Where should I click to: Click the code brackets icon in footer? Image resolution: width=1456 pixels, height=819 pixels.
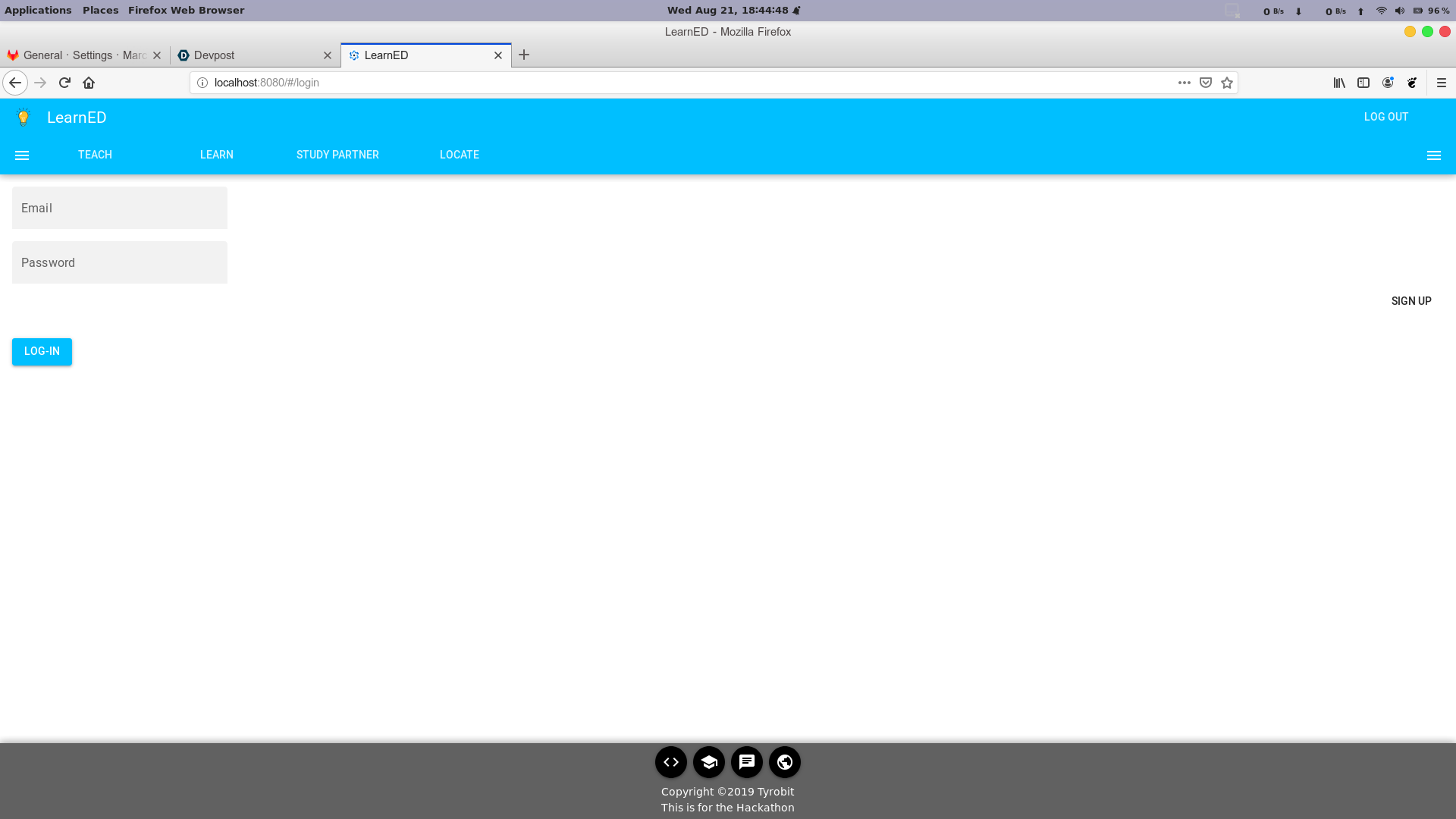coord(670,762)
